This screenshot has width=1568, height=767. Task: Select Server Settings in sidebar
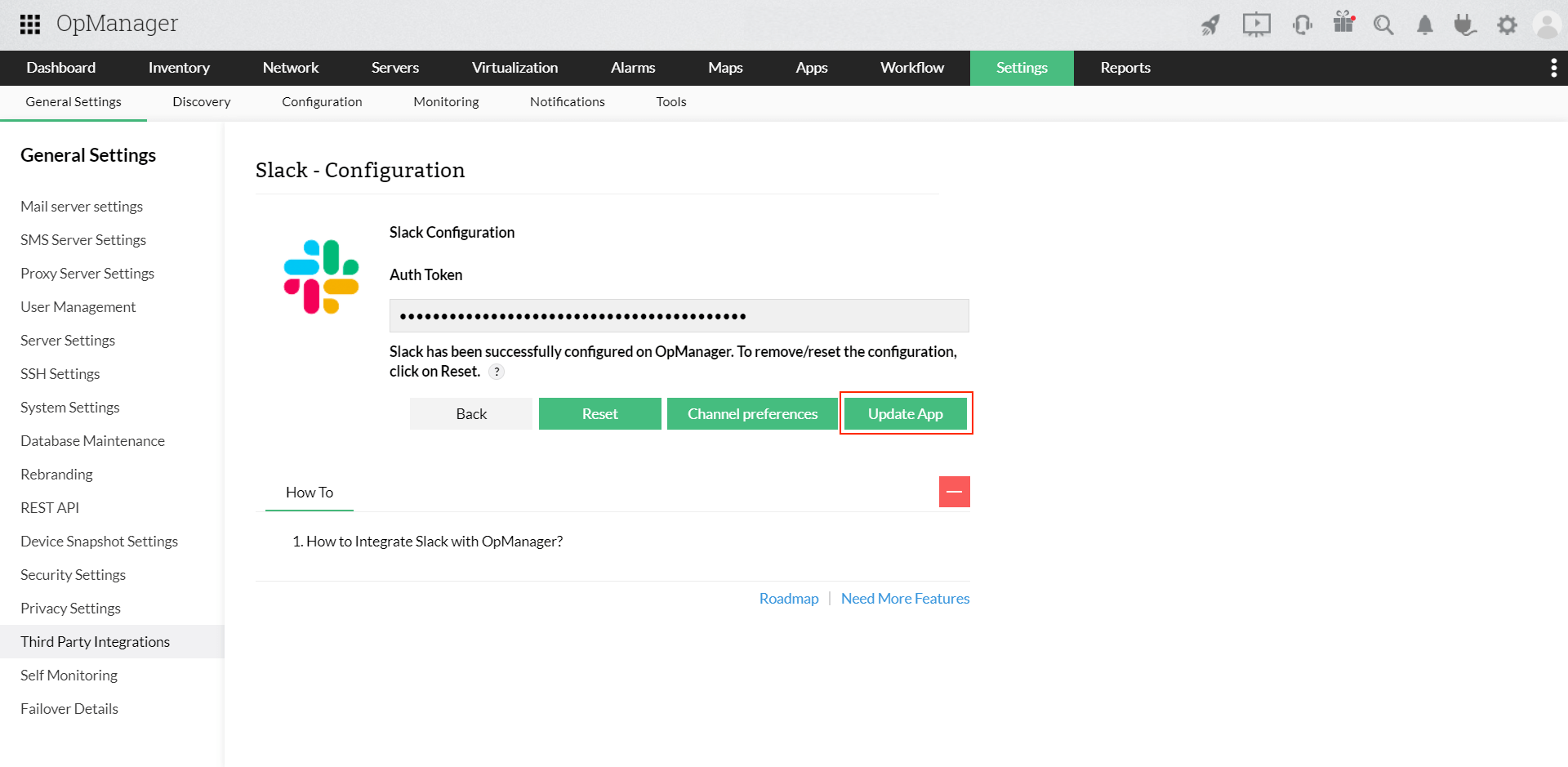(x=68, y=341)
